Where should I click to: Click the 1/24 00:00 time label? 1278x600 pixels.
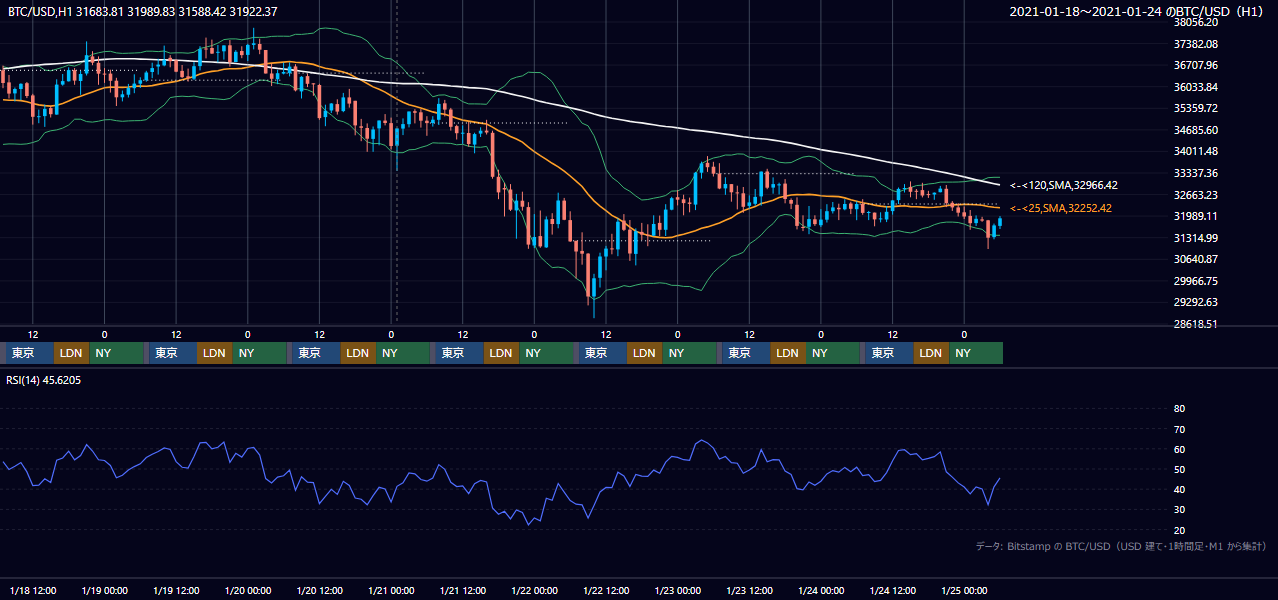click(821, 590)
